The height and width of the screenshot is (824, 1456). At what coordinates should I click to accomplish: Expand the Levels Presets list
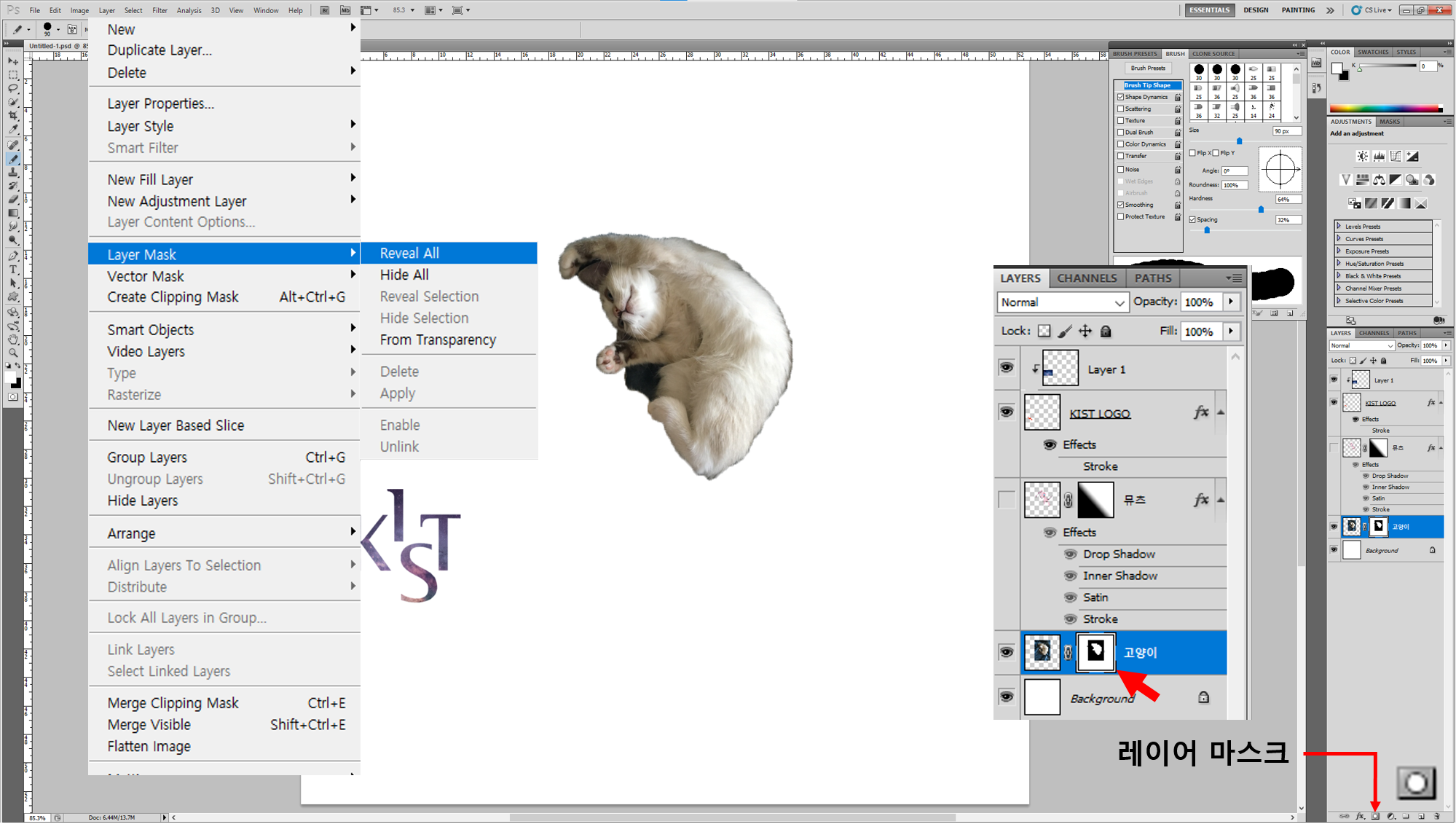pos(1339,226)
